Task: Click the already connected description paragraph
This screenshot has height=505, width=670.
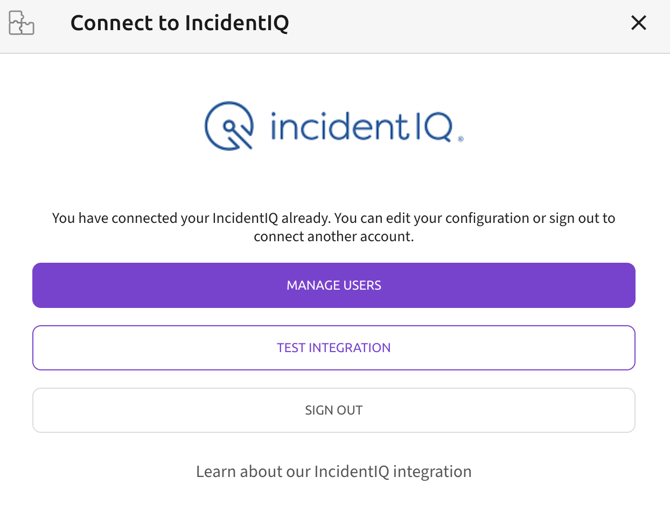Action: [334, 227]
